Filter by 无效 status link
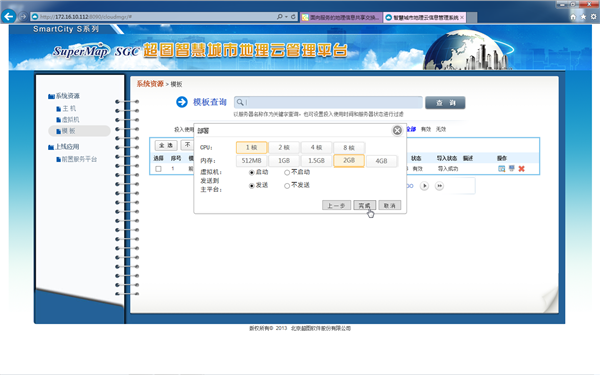The image size is (600, 375). [441, 129]
